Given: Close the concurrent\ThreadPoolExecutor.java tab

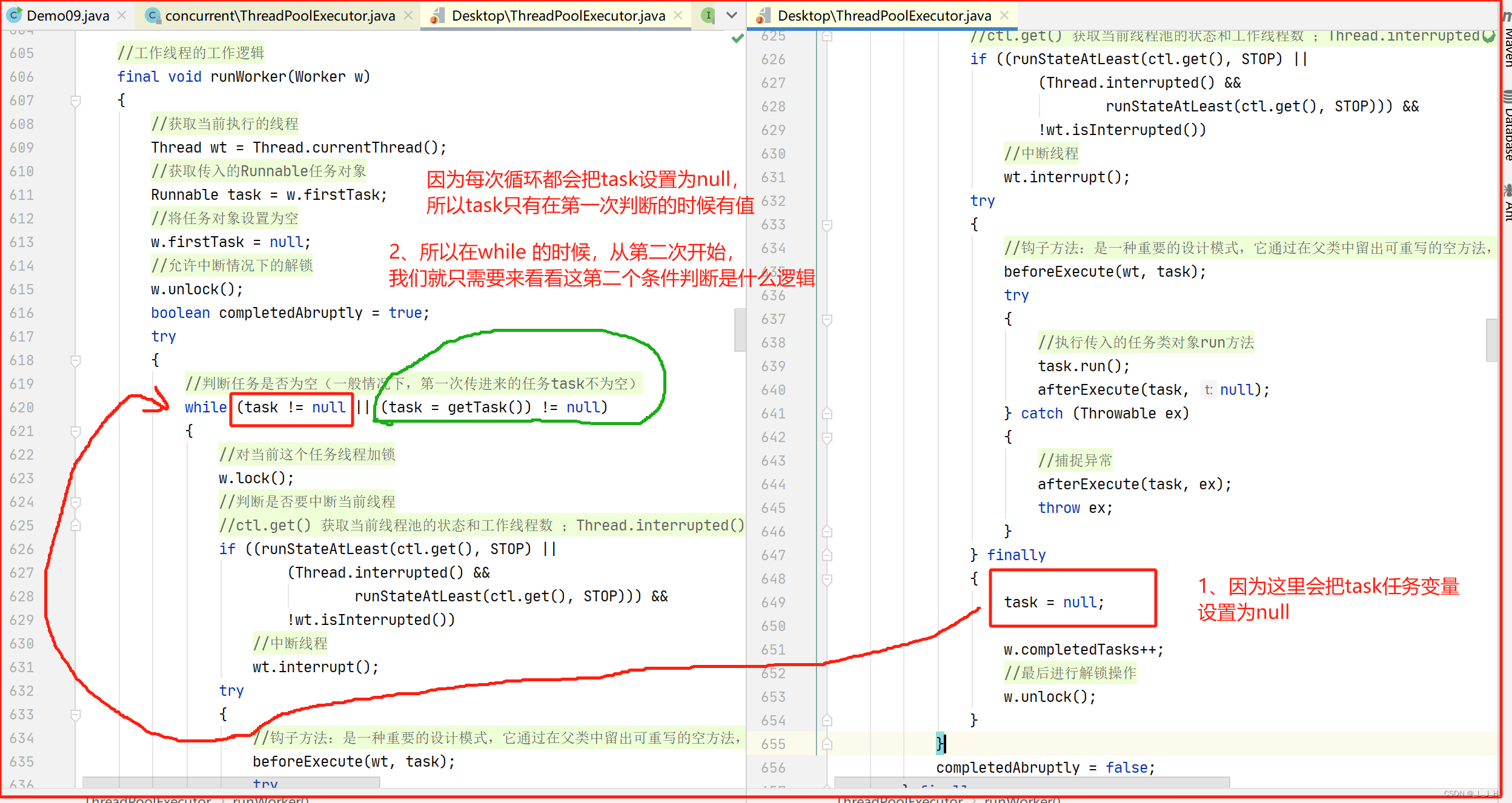Looking at the screenshot, I should coord(408,16).
